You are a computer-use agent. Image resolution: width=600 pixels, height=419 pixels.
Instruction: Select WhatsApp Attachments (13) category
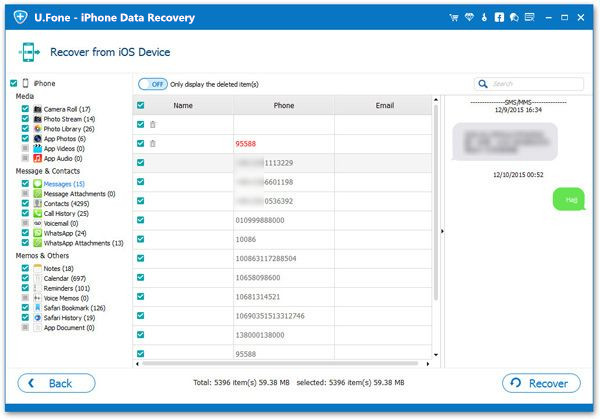pyautogui.click(x=83, y=243)
